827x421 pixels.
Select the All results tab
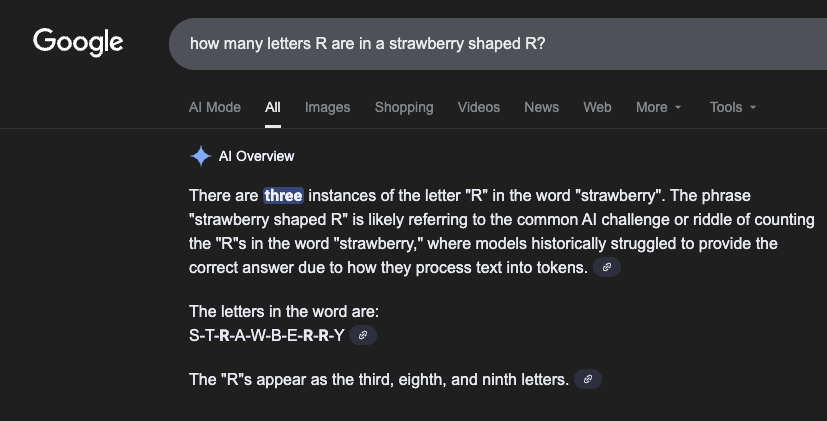click(x=273, y=107)
